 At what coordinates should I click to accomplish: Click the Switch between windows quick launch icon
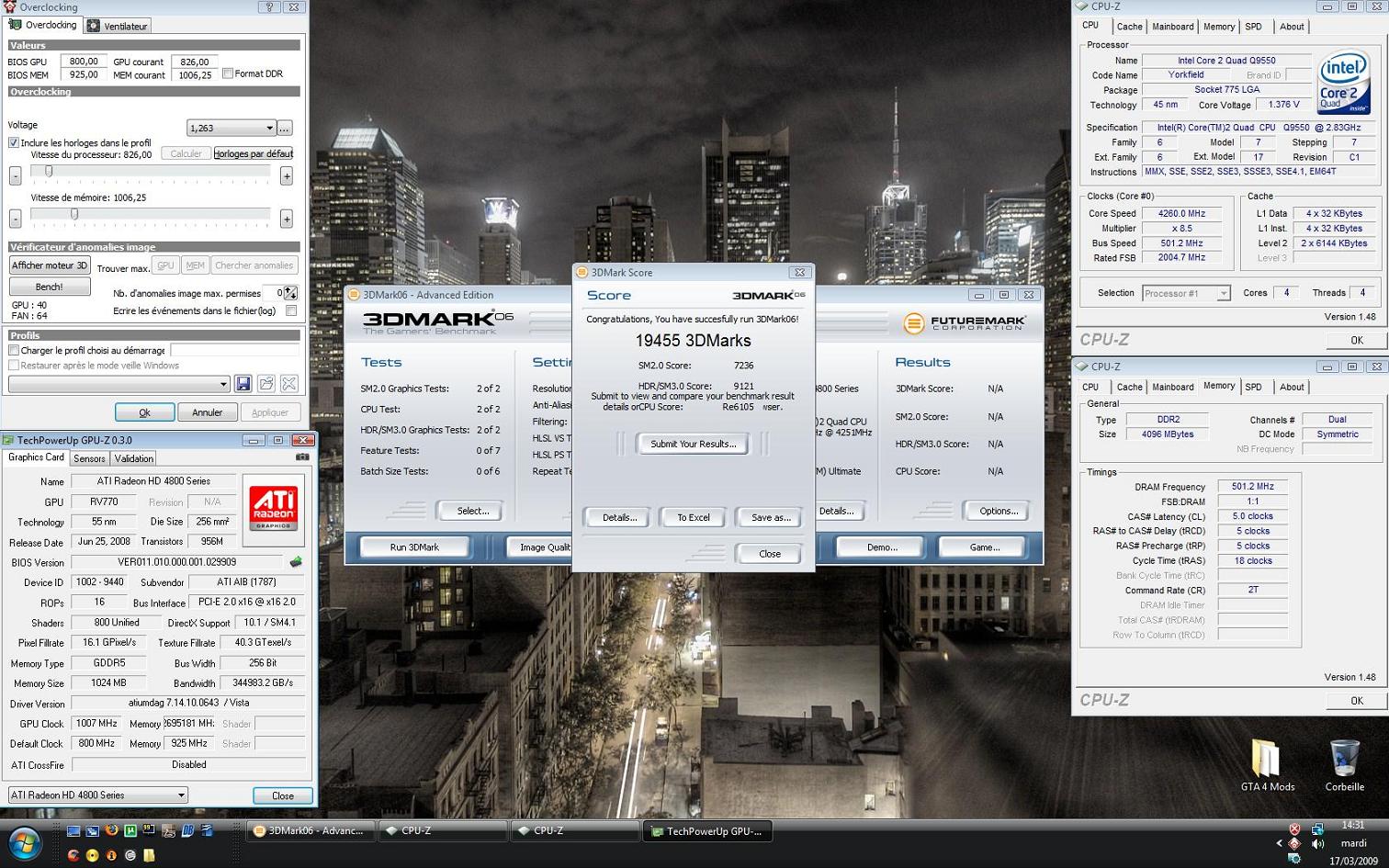[x=93, y=831]
